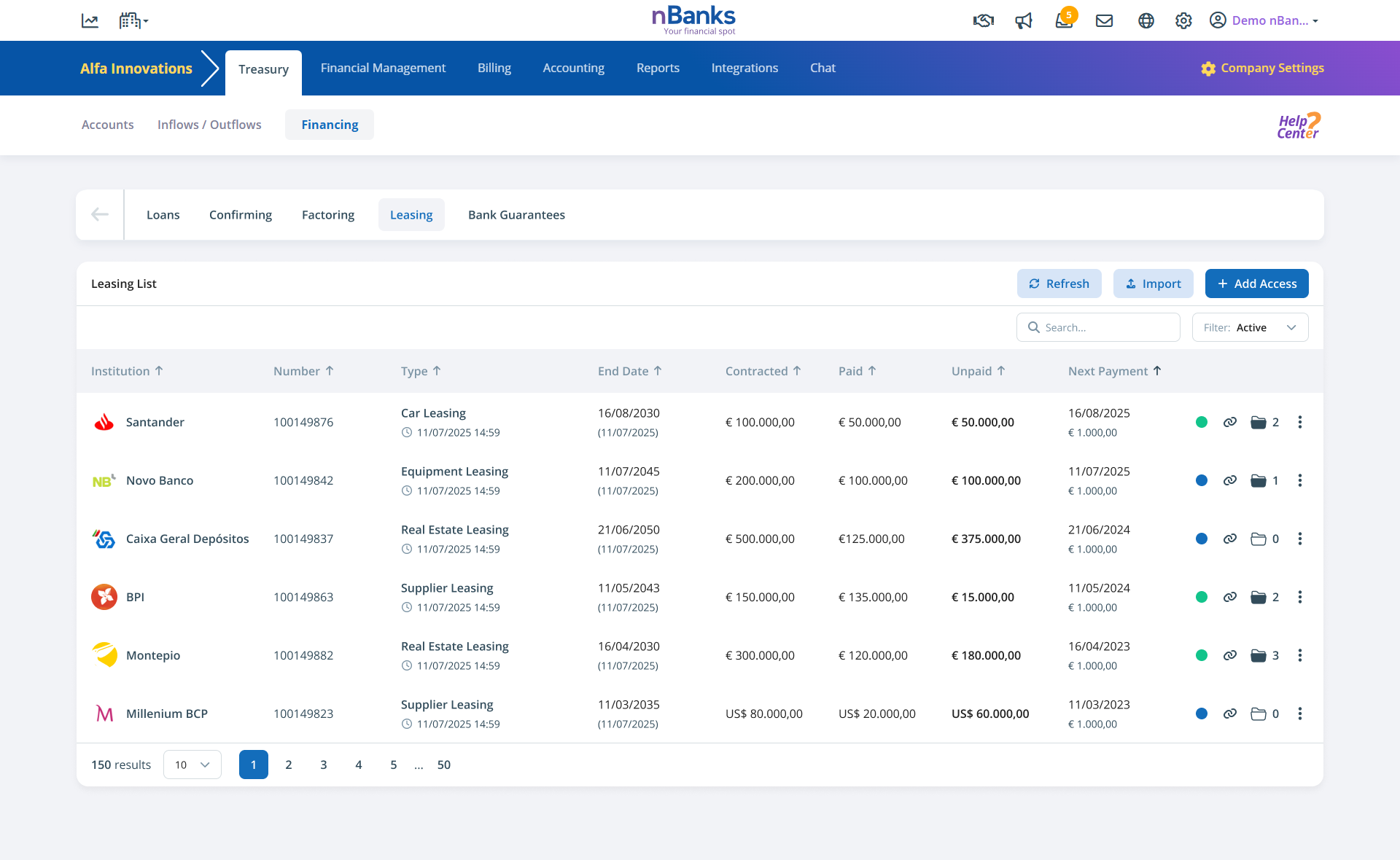Click the back arrow beside Loans
This screenshot has height=860, width=1400.
(x=100, y=214)
